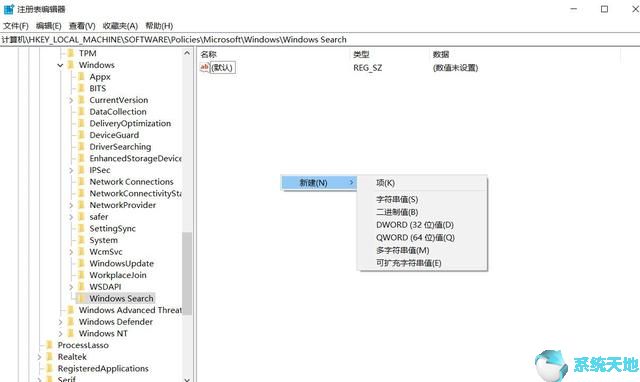640x382 pixels.
Task: Click the DriverSearching folder icon
Action: [81, 147]
